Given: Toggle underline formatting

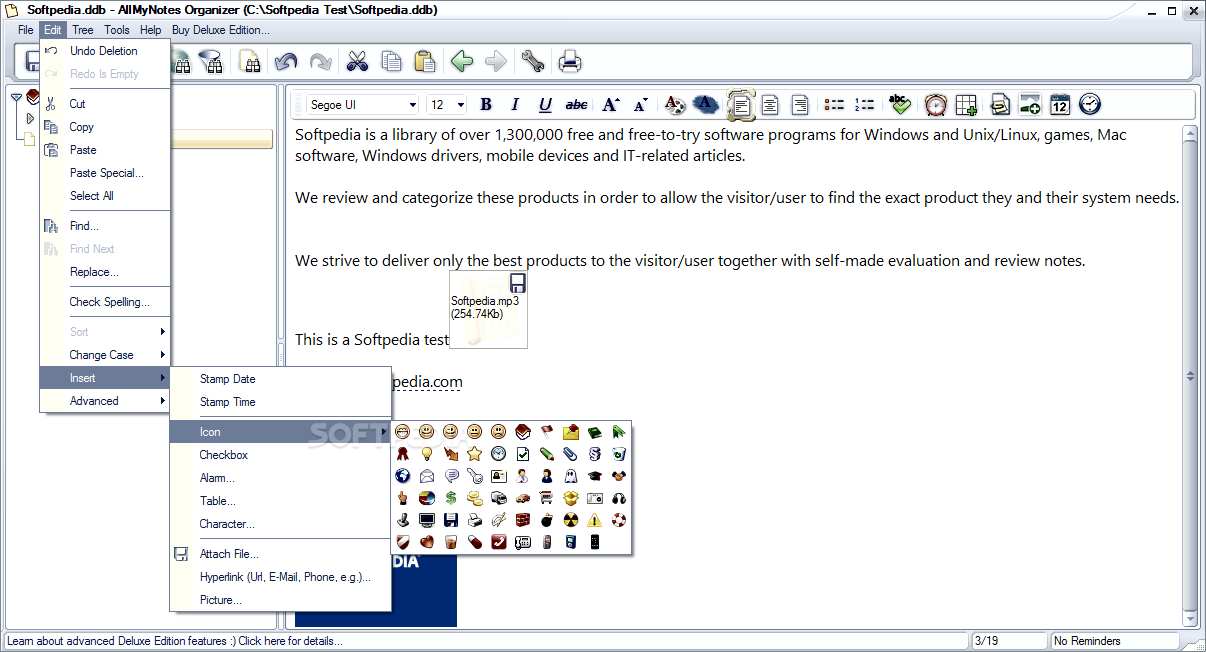Looking at the screenshot, I should point(545,104).
